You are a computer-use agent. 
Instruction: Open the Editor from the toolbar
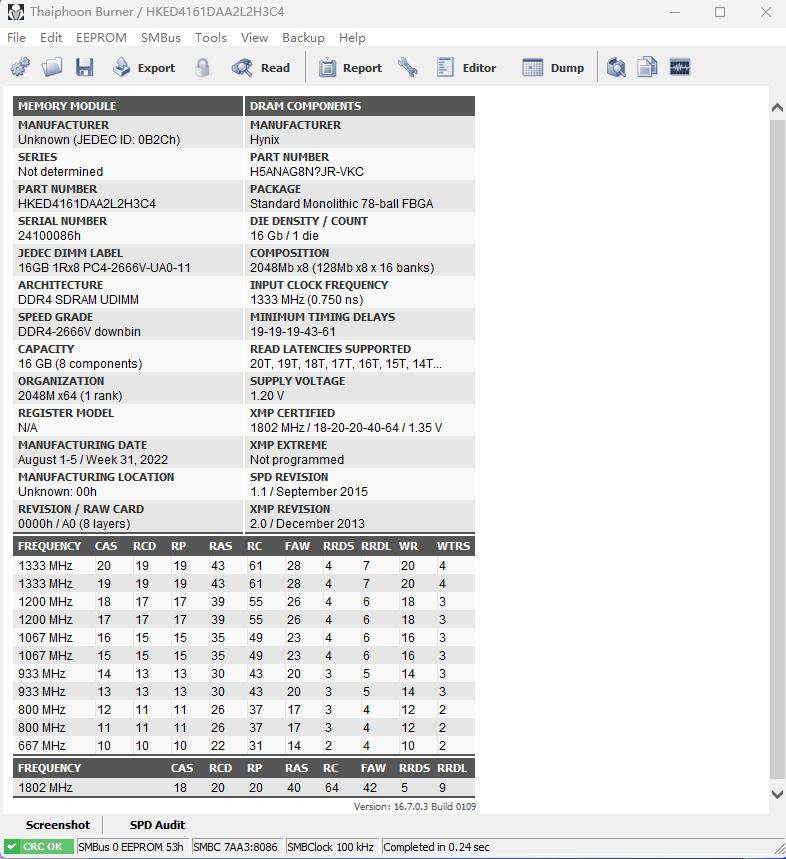click(x=467, y=67)
